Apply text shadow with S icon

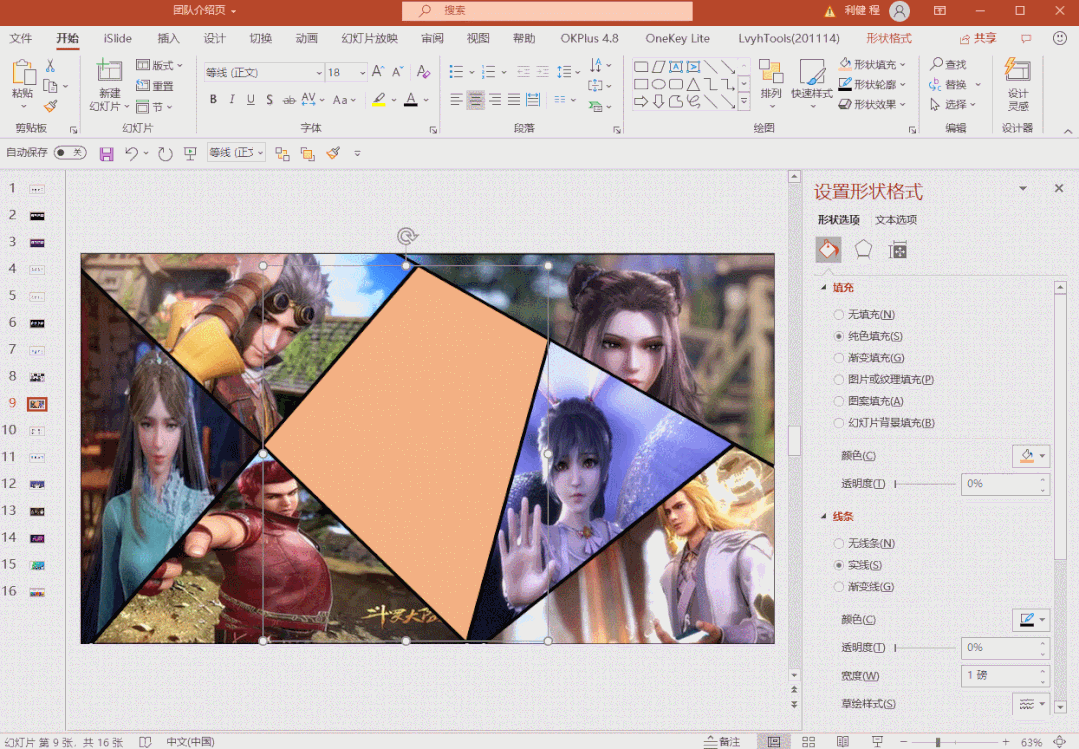(269, 100)
